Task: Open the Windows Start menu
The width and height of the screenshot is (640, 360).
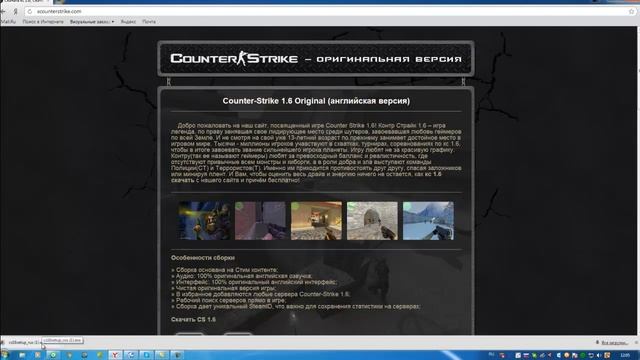Action: point(5,355)
